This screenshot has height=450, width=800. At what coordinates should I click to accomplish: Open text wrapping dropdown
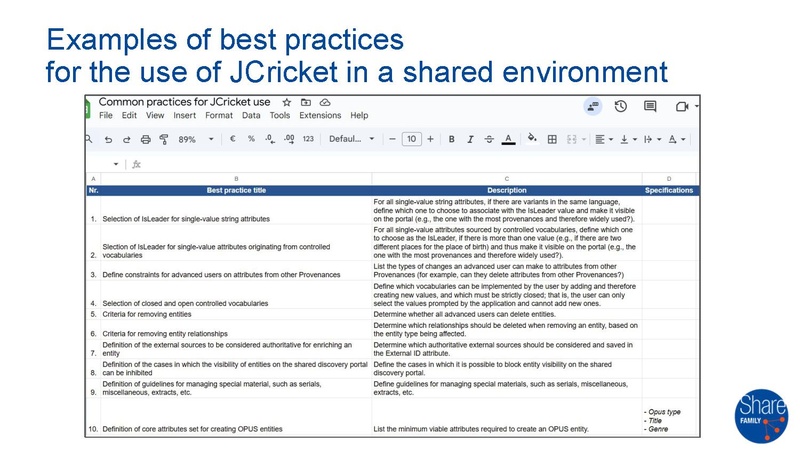click(x=652, y=139)
